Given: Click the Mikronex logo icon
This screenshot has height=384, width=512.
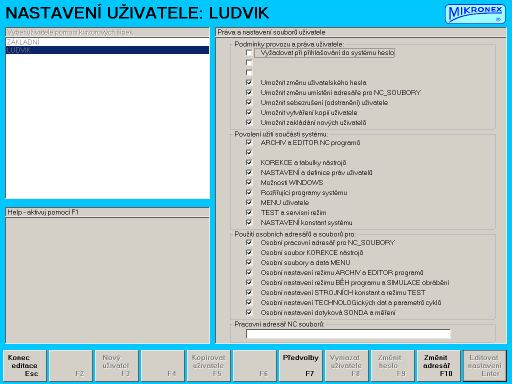Looking at the screenshot, I should click(475, 13).
